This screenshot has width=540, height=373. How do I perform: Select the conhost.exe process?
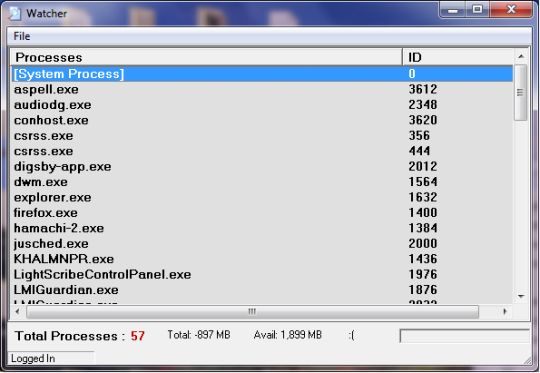tap(262, 120)
